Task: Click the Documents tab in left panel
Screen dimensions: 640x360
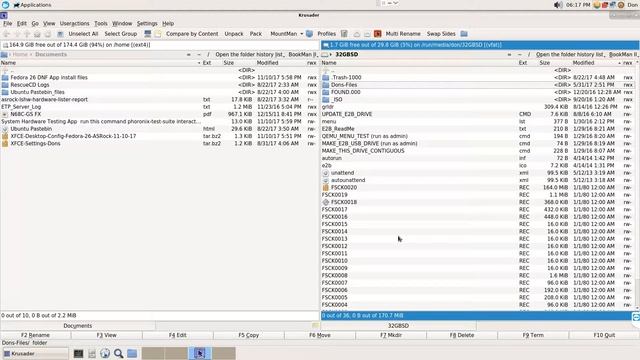Action: pos(78,326)
